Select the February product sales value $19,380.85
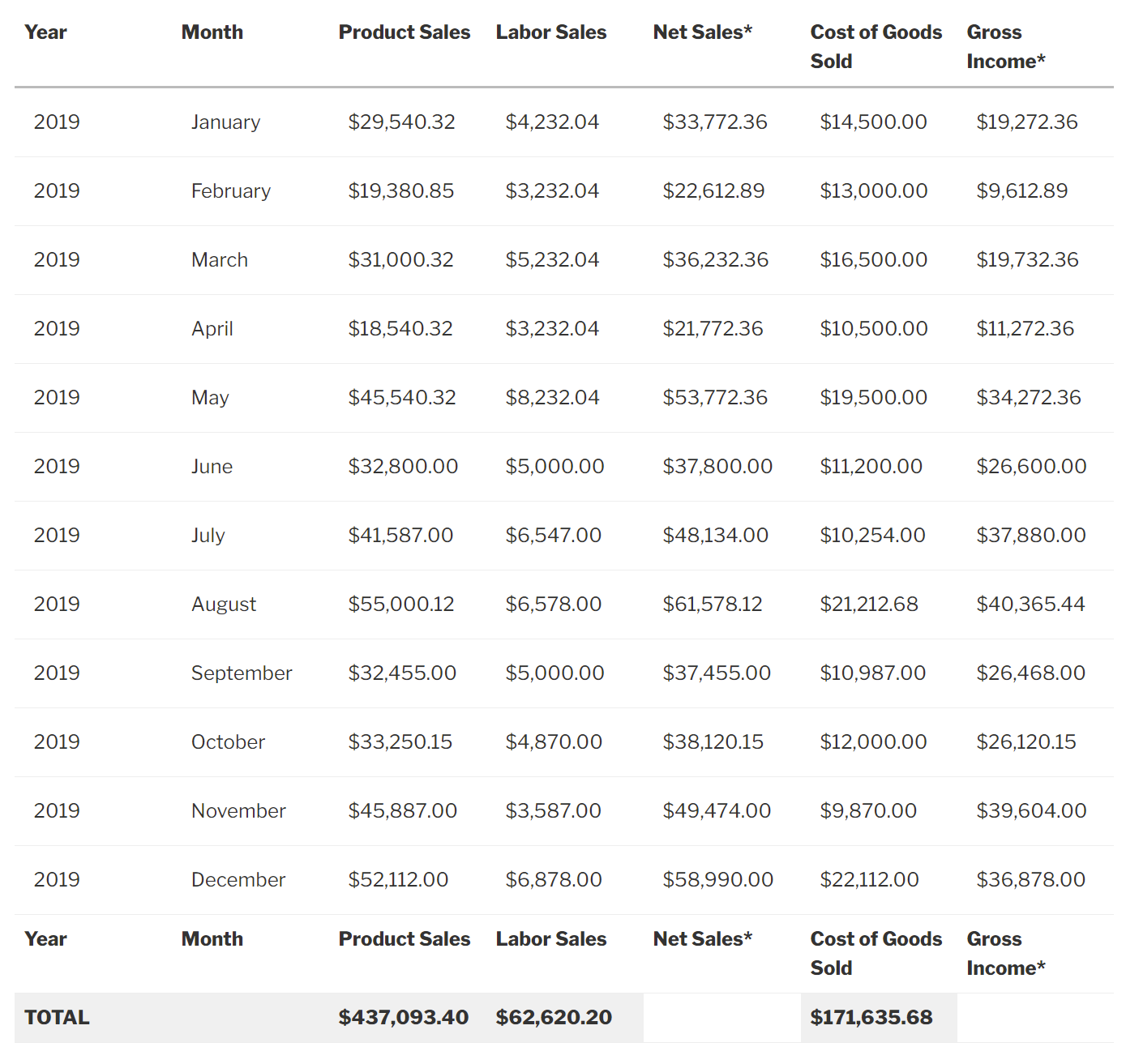Image resolution: width=1126 pixels, height=1064 pixels. (x=400, y=191)
